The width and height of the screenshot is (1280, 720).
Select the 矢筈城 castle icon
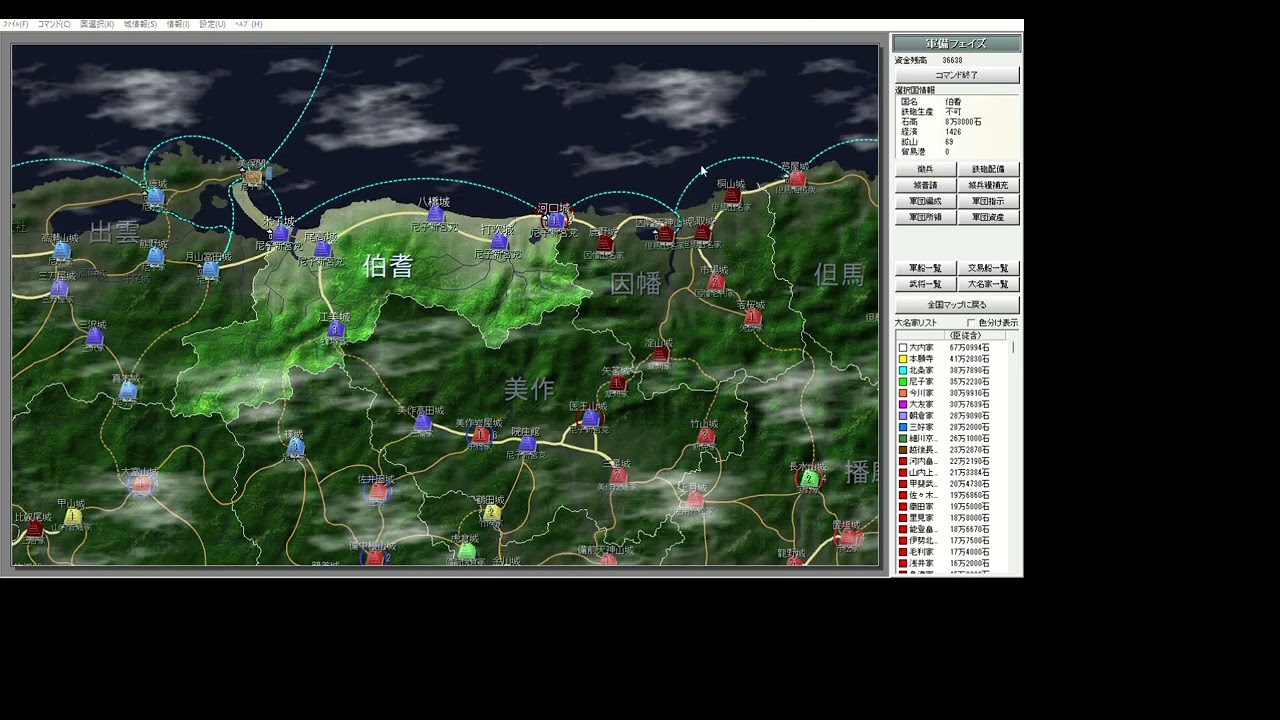(617, 383)
